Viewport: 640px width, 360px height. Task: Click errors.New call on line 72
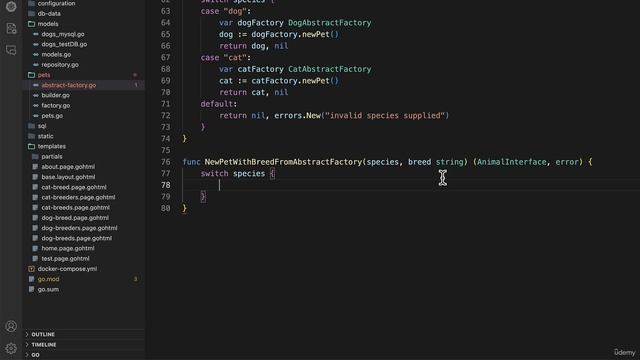pyautogui.click(x=297, y=116)
